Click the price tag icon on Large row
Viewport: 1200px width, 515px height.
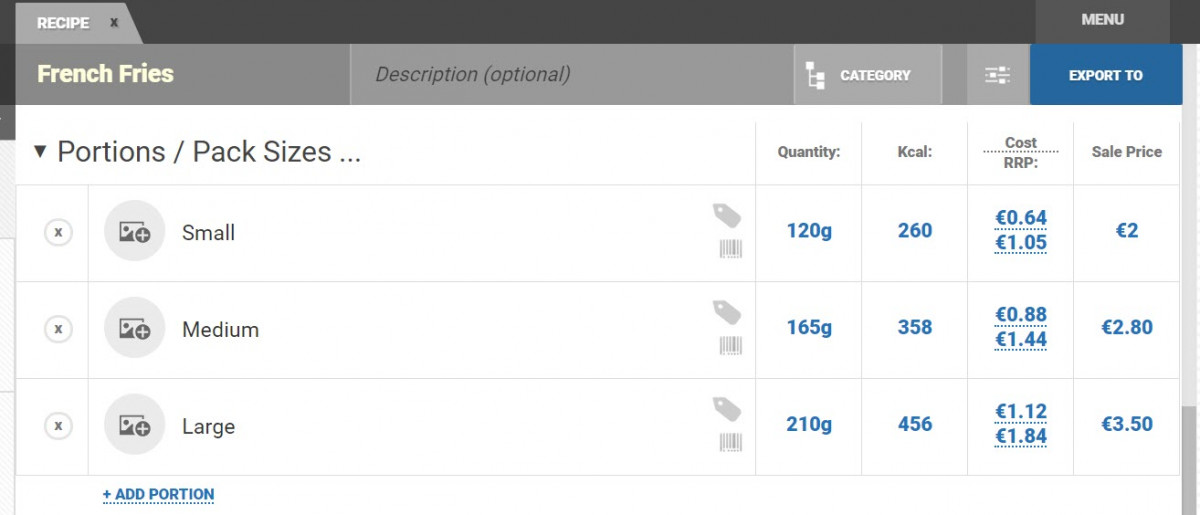[x=727, y=409]
